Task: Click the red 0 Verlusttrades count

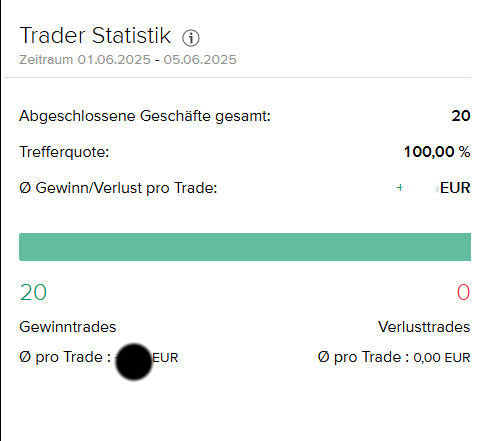Action: (463, 292)
